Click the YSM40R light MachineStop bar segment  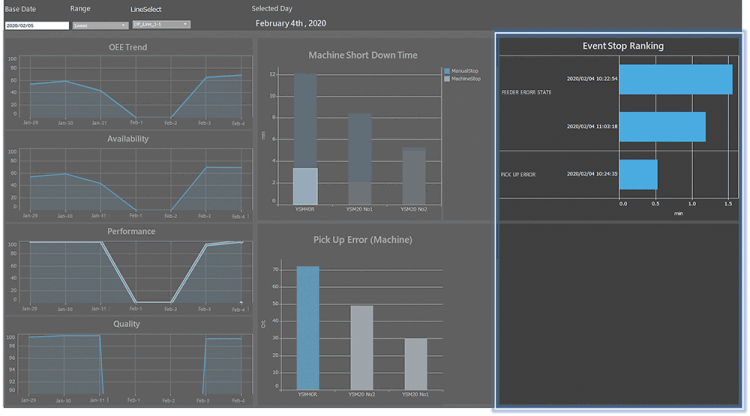305,186
